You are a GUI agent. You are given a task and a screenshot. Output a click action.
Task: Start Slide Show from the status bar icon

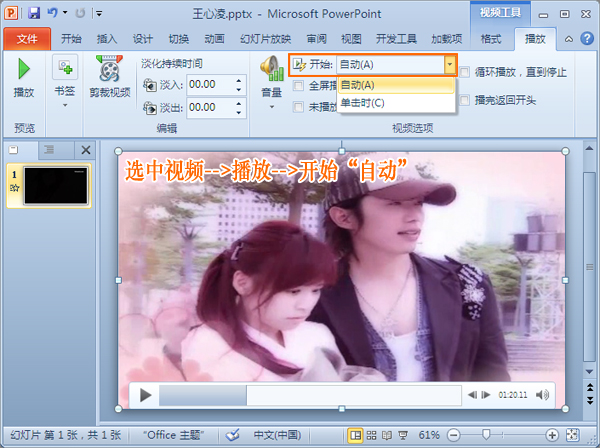tap(403, 435)
